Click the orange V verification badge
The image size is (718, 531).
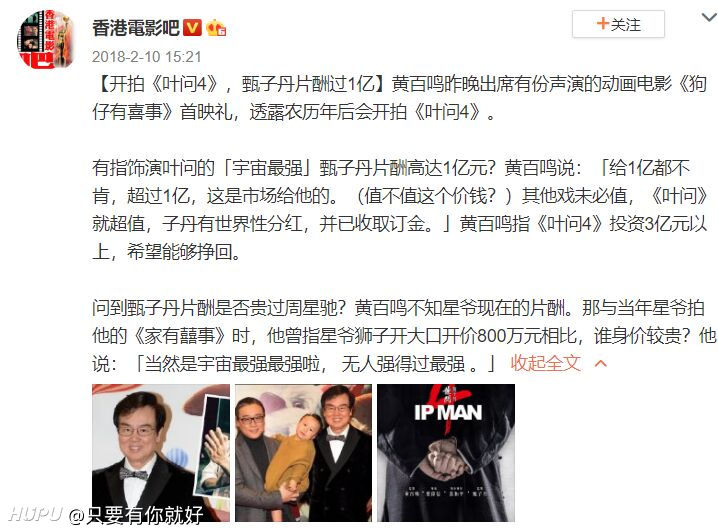(x=192, y=27)
